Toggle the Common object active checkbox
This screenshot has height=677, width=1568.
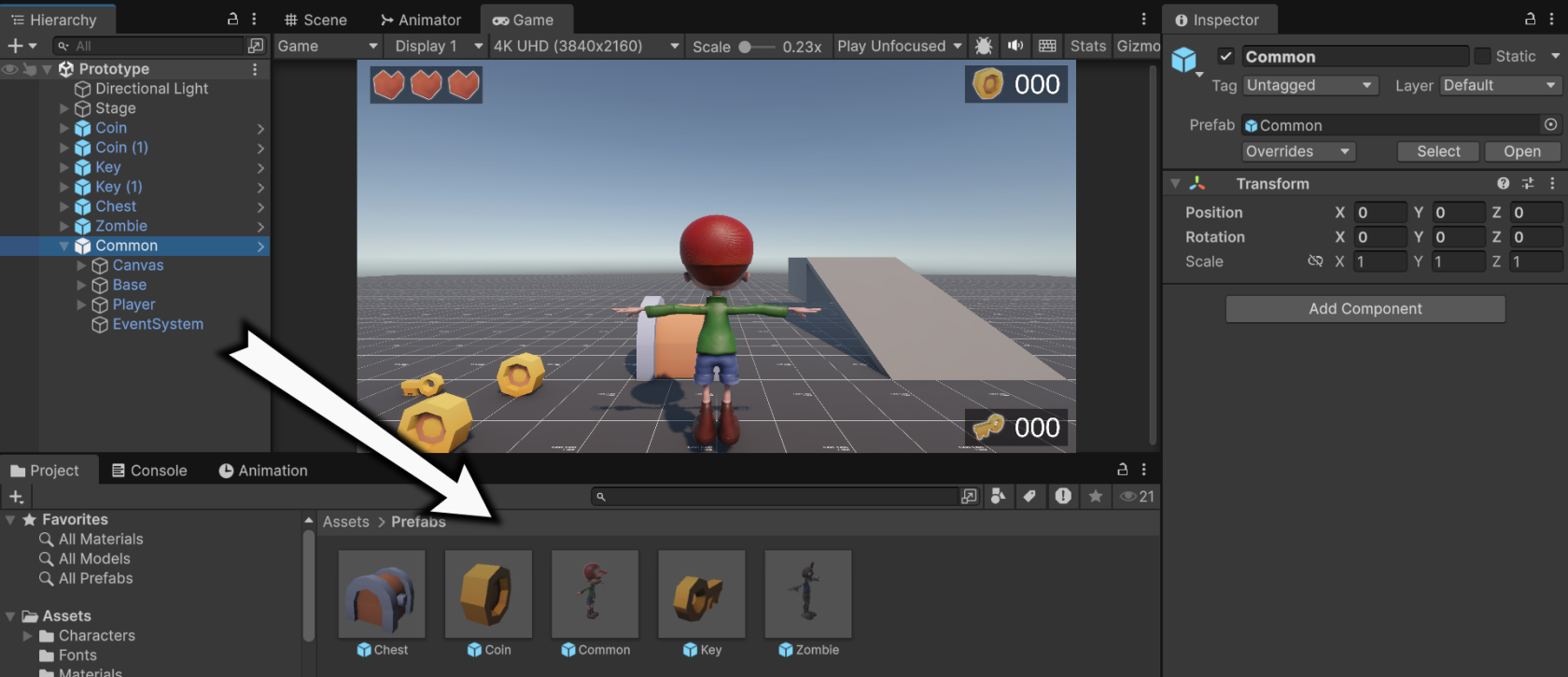point(1226,57)
